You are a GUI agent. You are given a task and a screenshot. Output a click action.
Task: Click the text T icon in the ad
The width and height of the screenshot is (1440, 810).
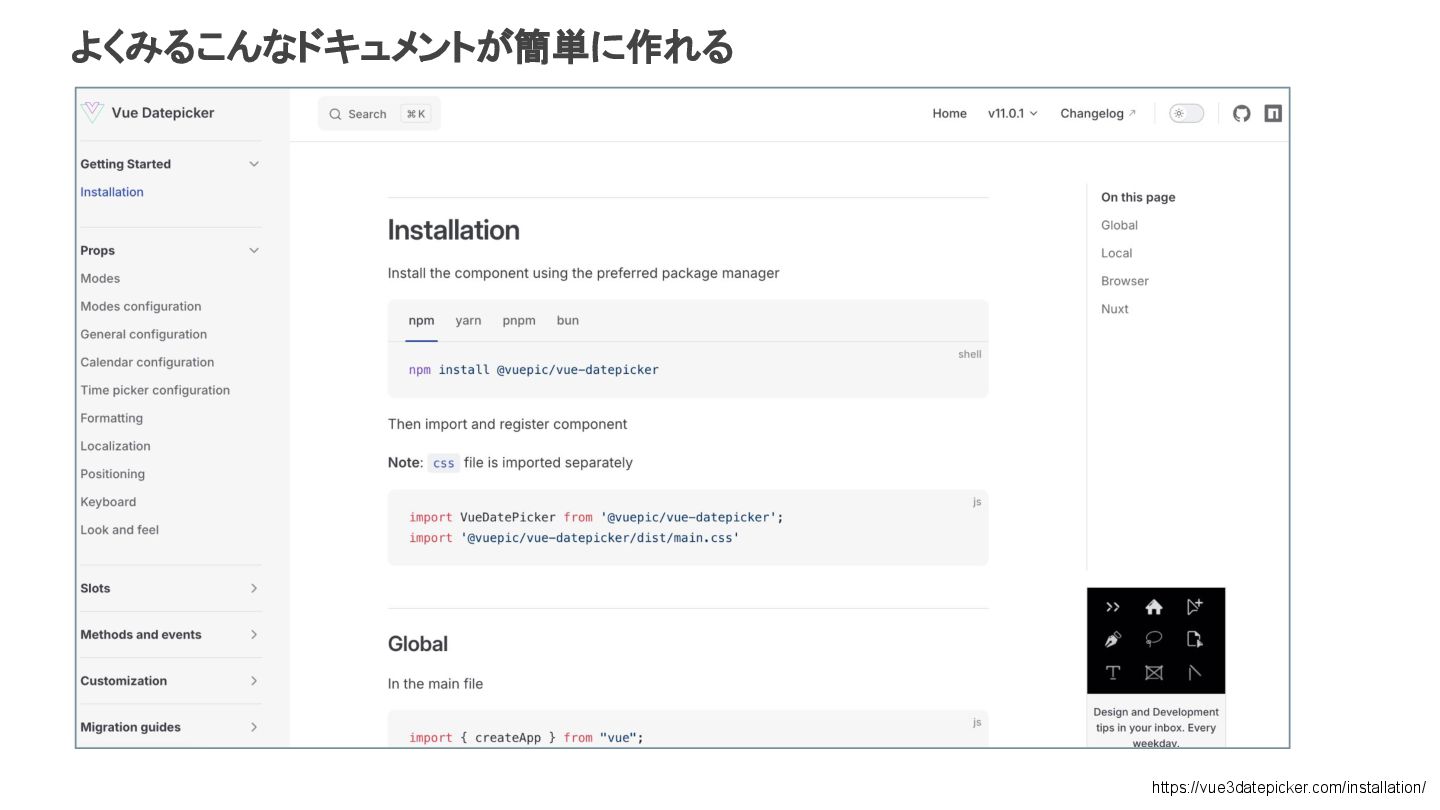(x=1113, y=673)
